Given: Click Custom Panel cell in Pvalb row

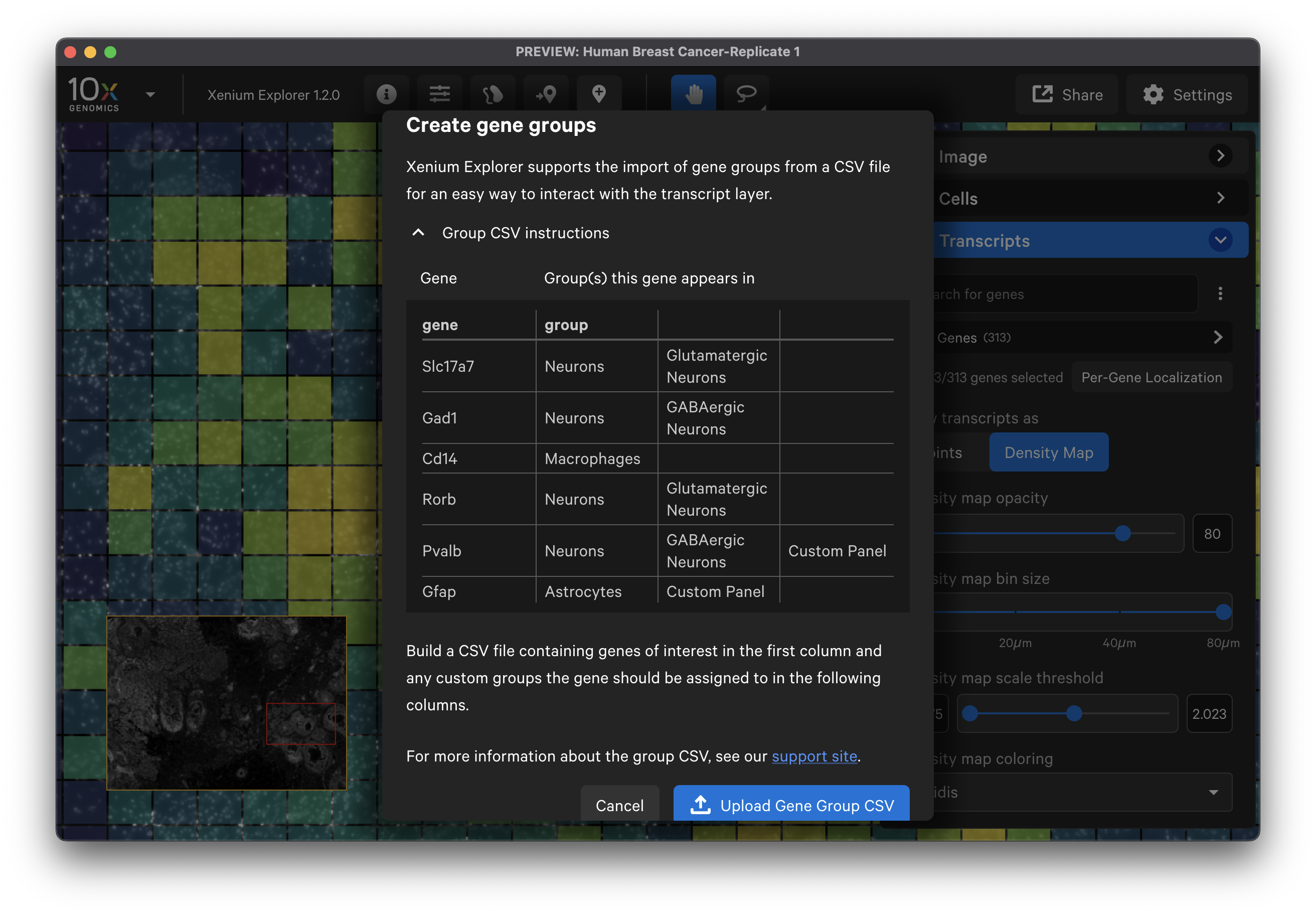Looking at the screenshot, I should [837, 551].
